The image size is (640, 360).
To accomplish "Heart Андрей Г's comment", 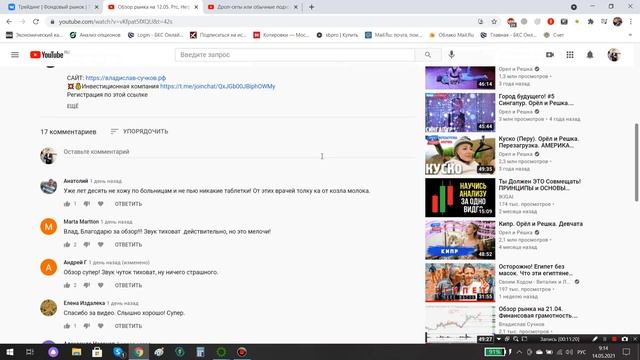I will coord(100,285).
